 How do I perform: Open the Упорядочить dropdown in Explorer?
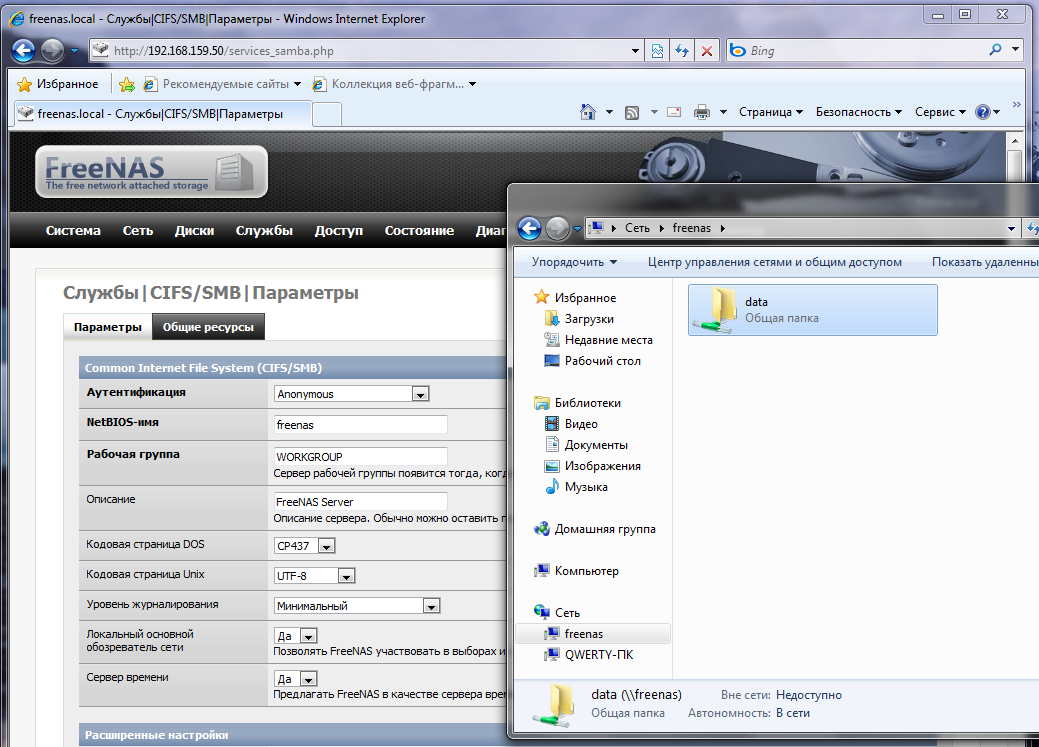(x=574, y=262)
